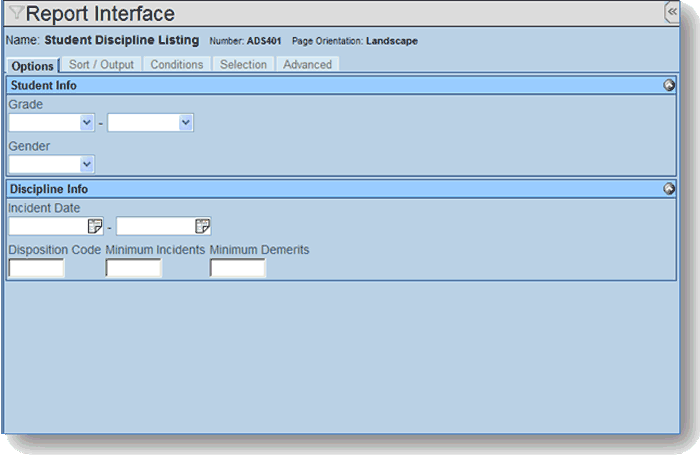
Task: Switch to the Sort / Output tab
Action: (x=101, y=65)
